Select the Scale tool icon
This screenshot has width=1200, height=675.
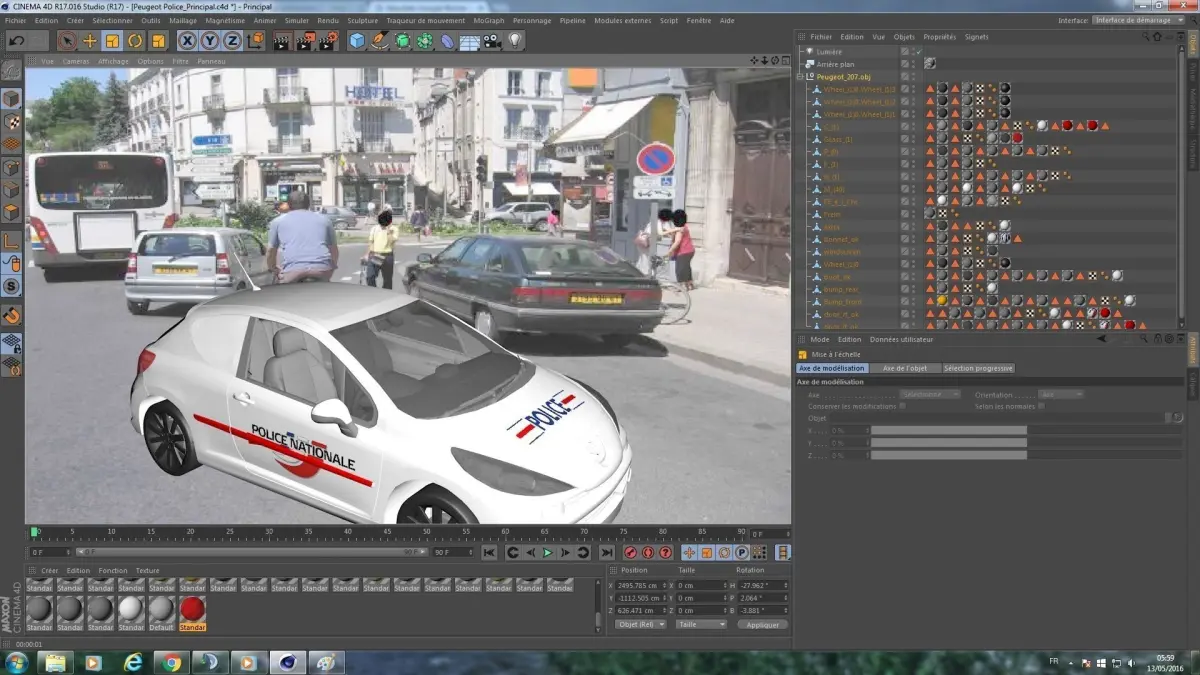coord(113,41)
